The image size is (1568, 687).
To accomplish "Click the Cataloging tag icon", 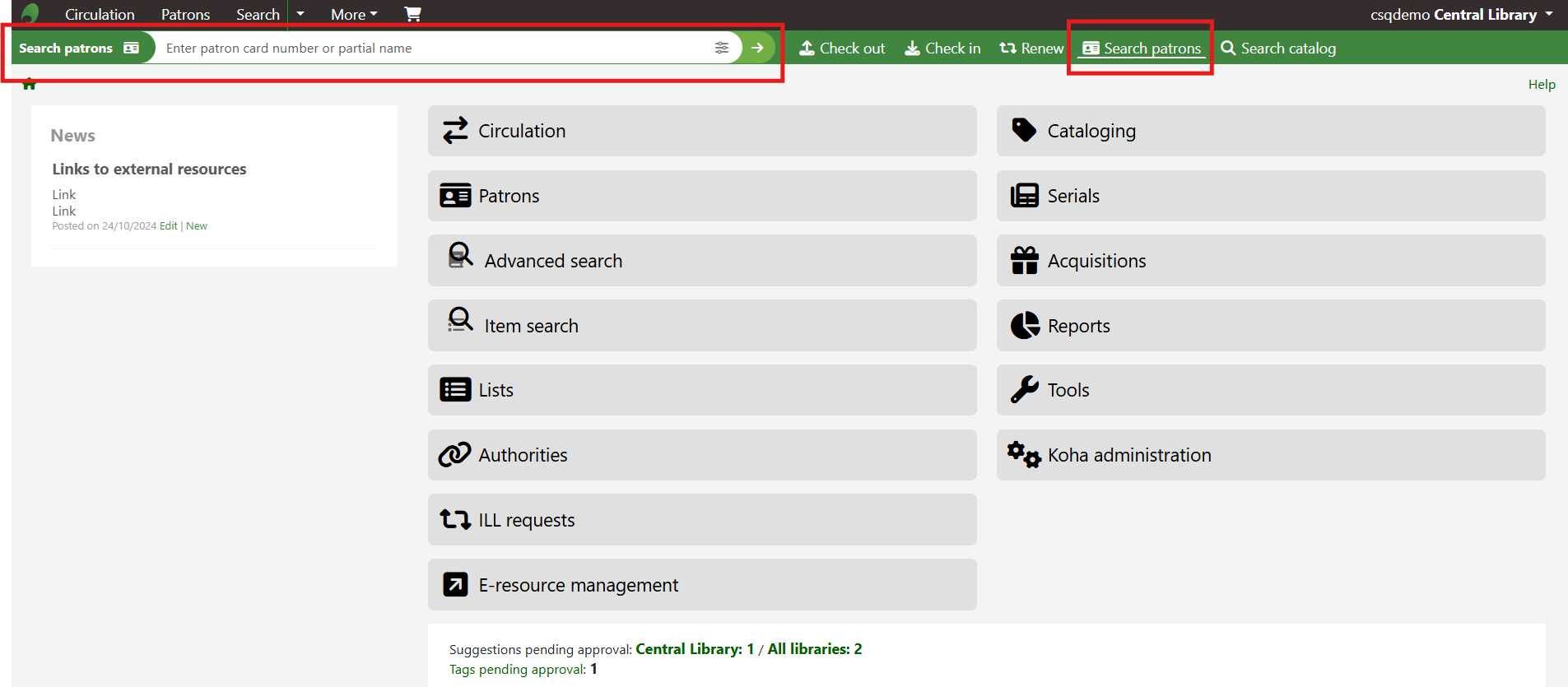I will [1024, 131].
